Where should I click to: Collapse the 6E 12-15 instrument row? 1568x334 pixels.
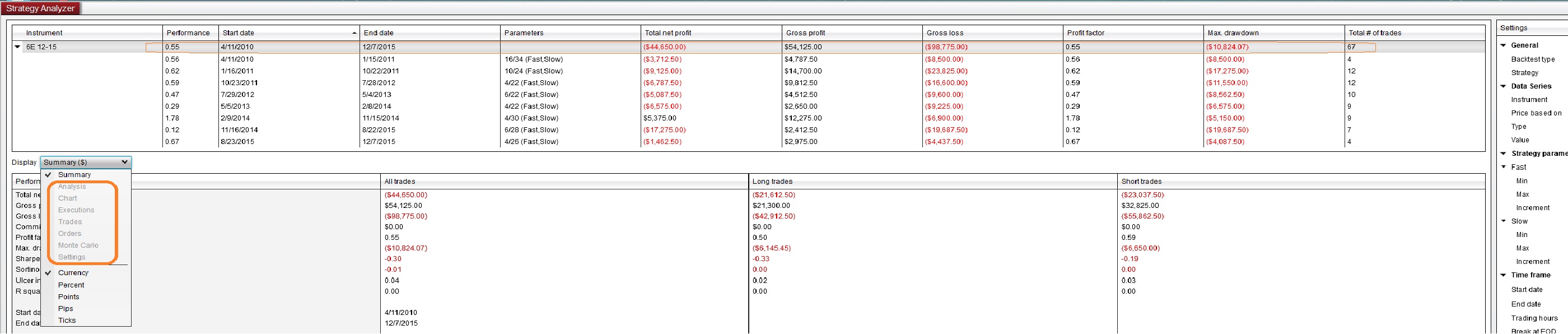pyautogui.click(x=18, y=47)
